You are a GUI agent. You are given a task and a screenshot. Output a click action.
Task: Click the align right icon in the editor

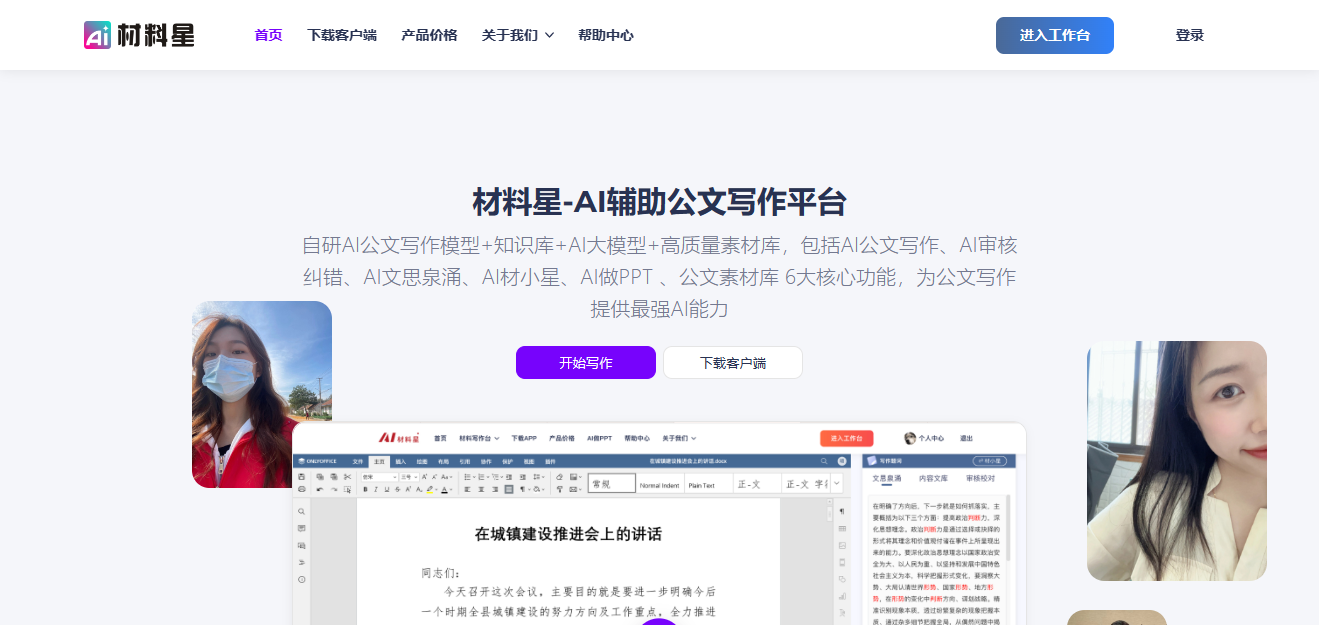pyautogui.click(x=495, y=489)
